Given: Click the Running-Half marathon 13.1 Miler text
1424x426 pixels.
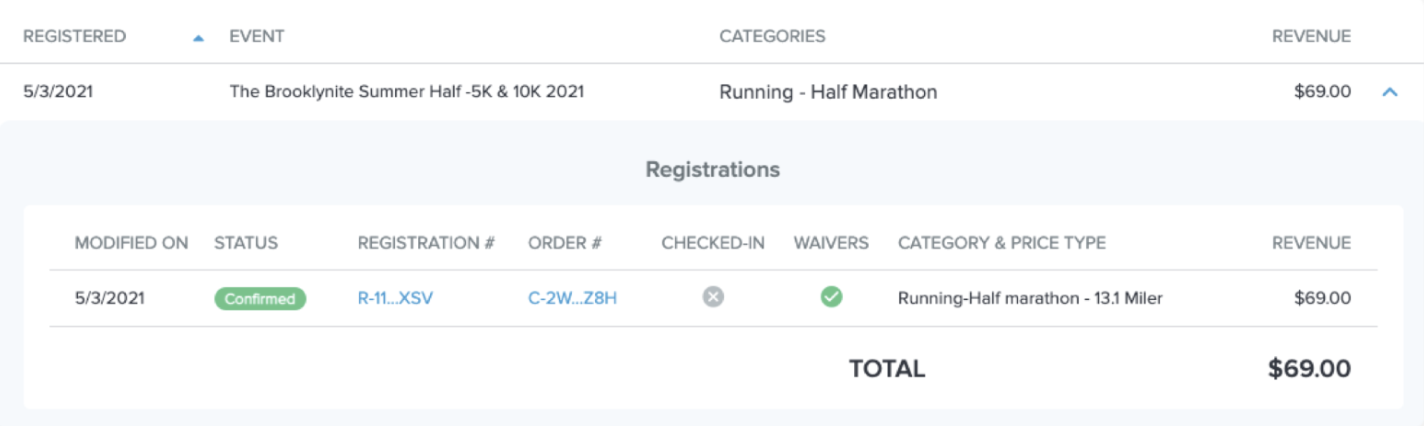Looking at the screenshot, I should [1030, 298].
